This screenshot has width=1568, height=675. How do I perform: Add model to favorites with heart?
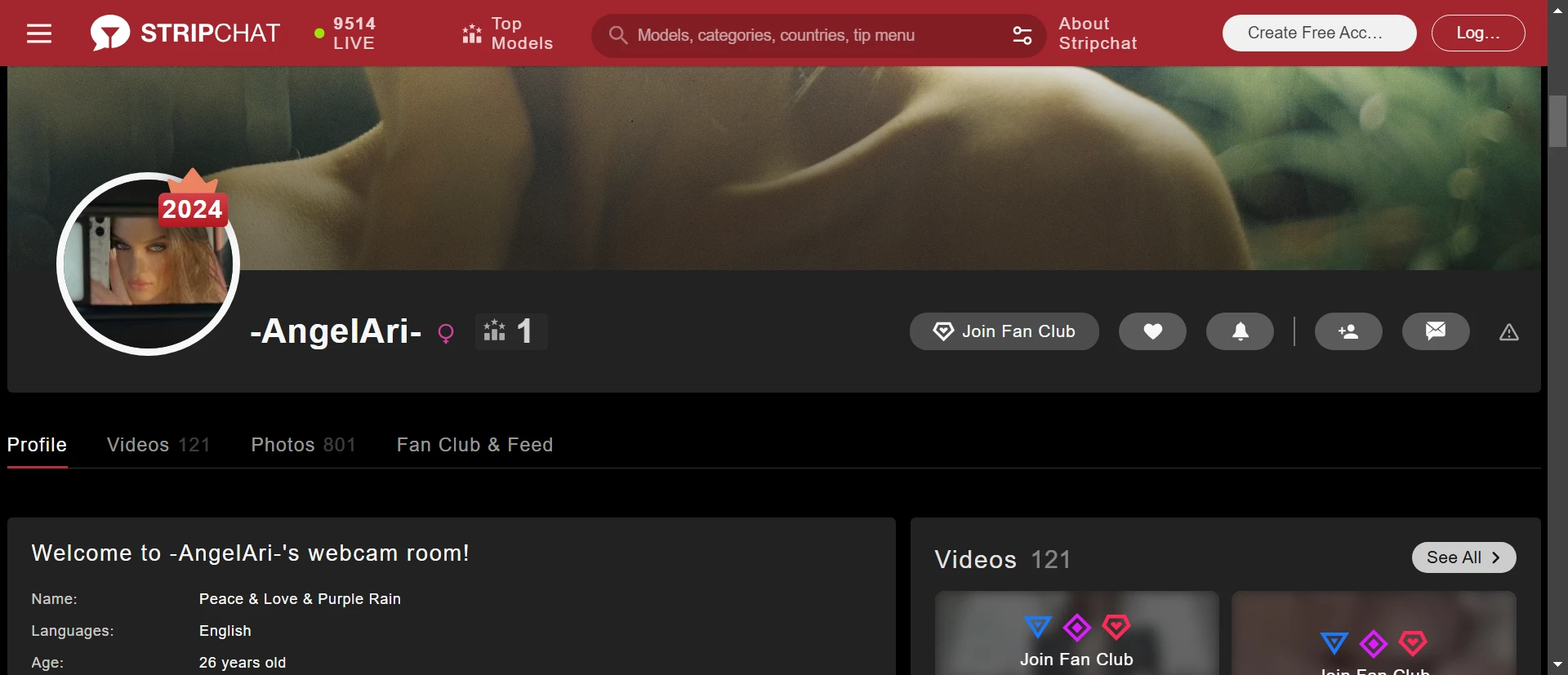pyautogui.click(x=1152, y=331)
